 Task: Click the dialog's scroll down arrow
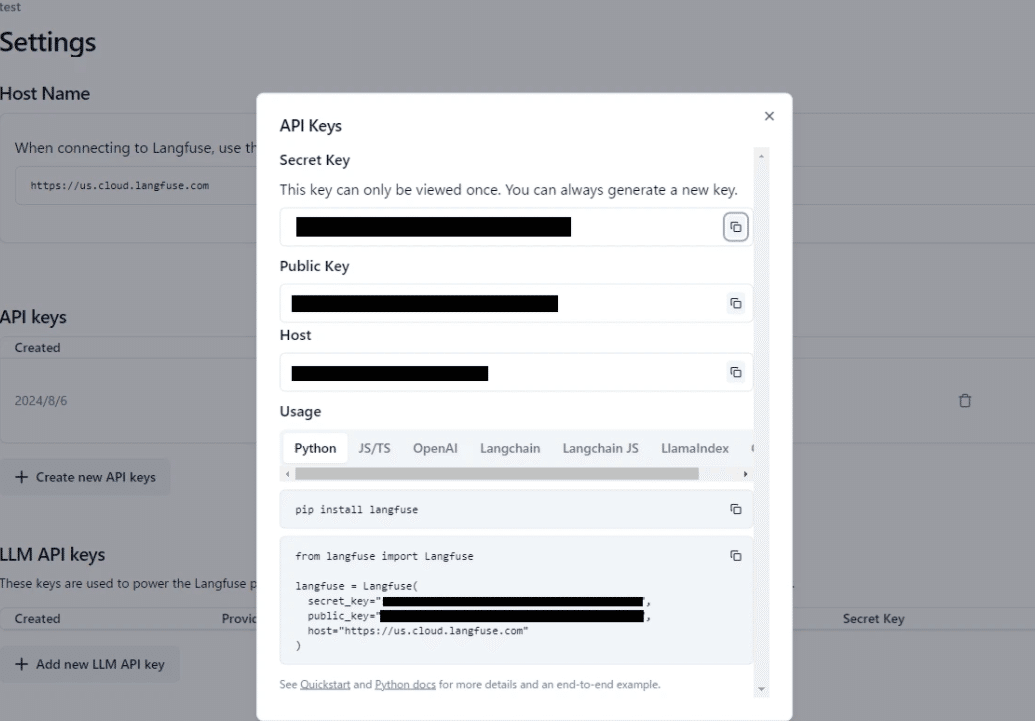click(x=761, y=689)
